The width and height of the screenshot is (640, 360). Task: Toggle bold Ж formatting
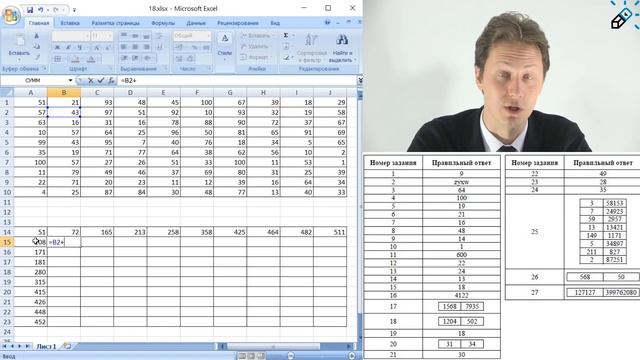pyautogui.click(x=58, y=47)
